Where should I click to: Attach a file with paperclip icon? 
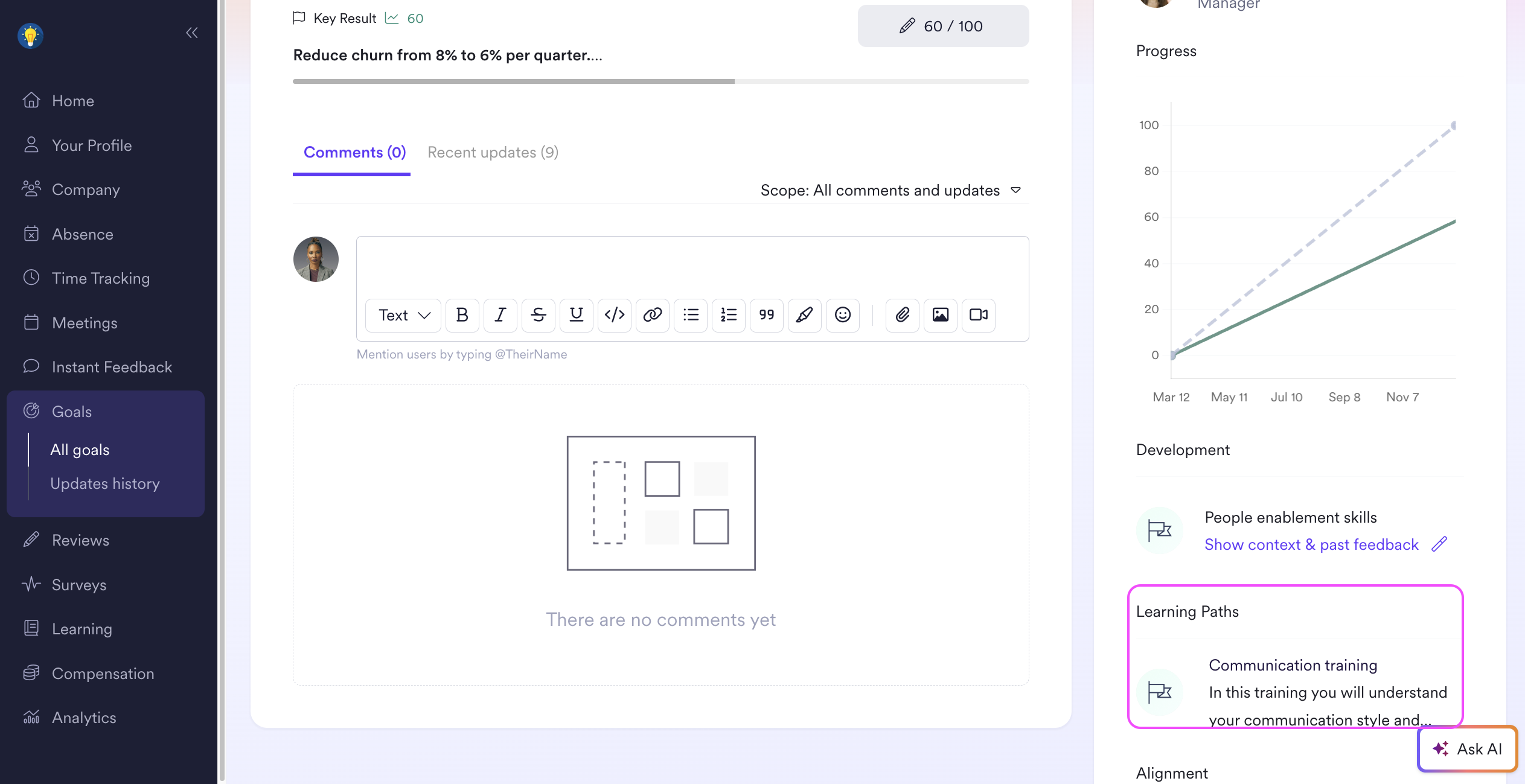902,315
